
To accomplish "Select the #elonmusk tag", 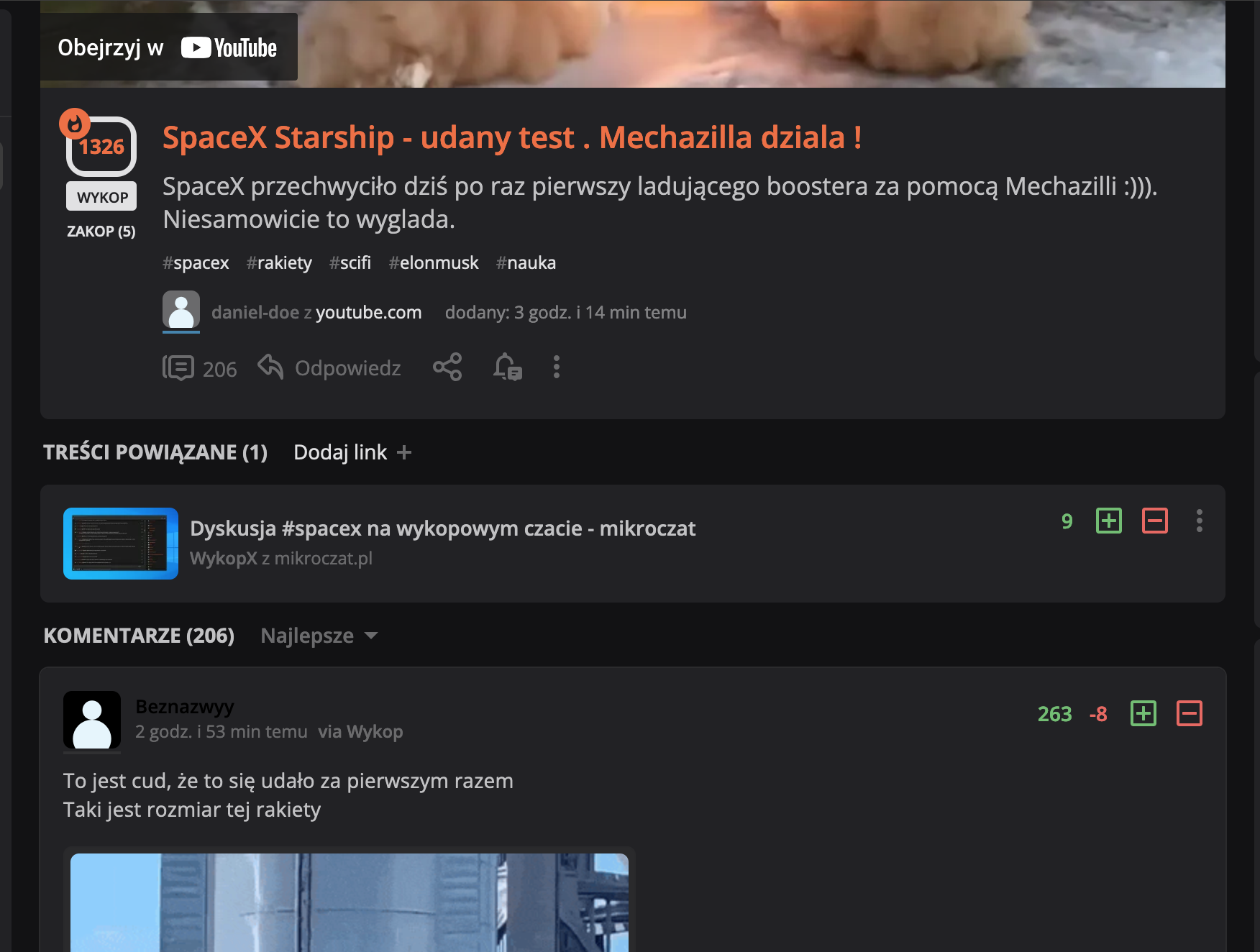I will point(434,263).
